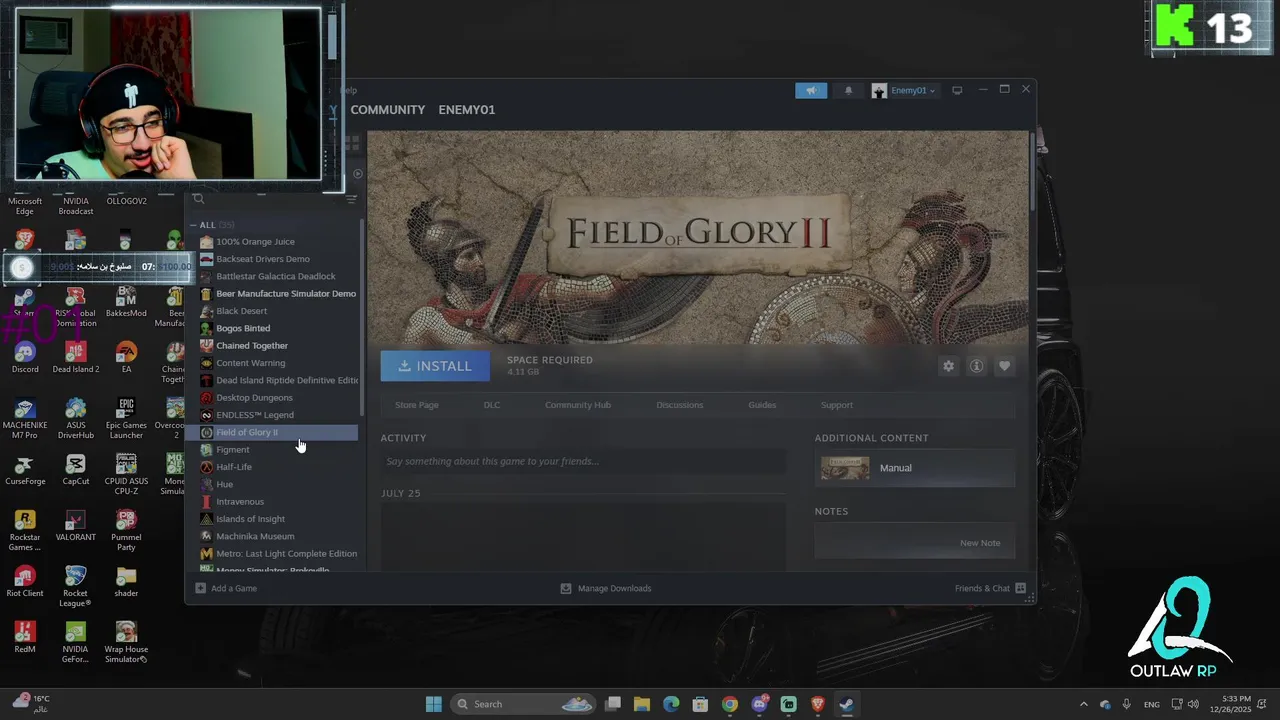1280x720 pixels.
Task: Collapse the ALL games category
Action: tap(194, 225)
